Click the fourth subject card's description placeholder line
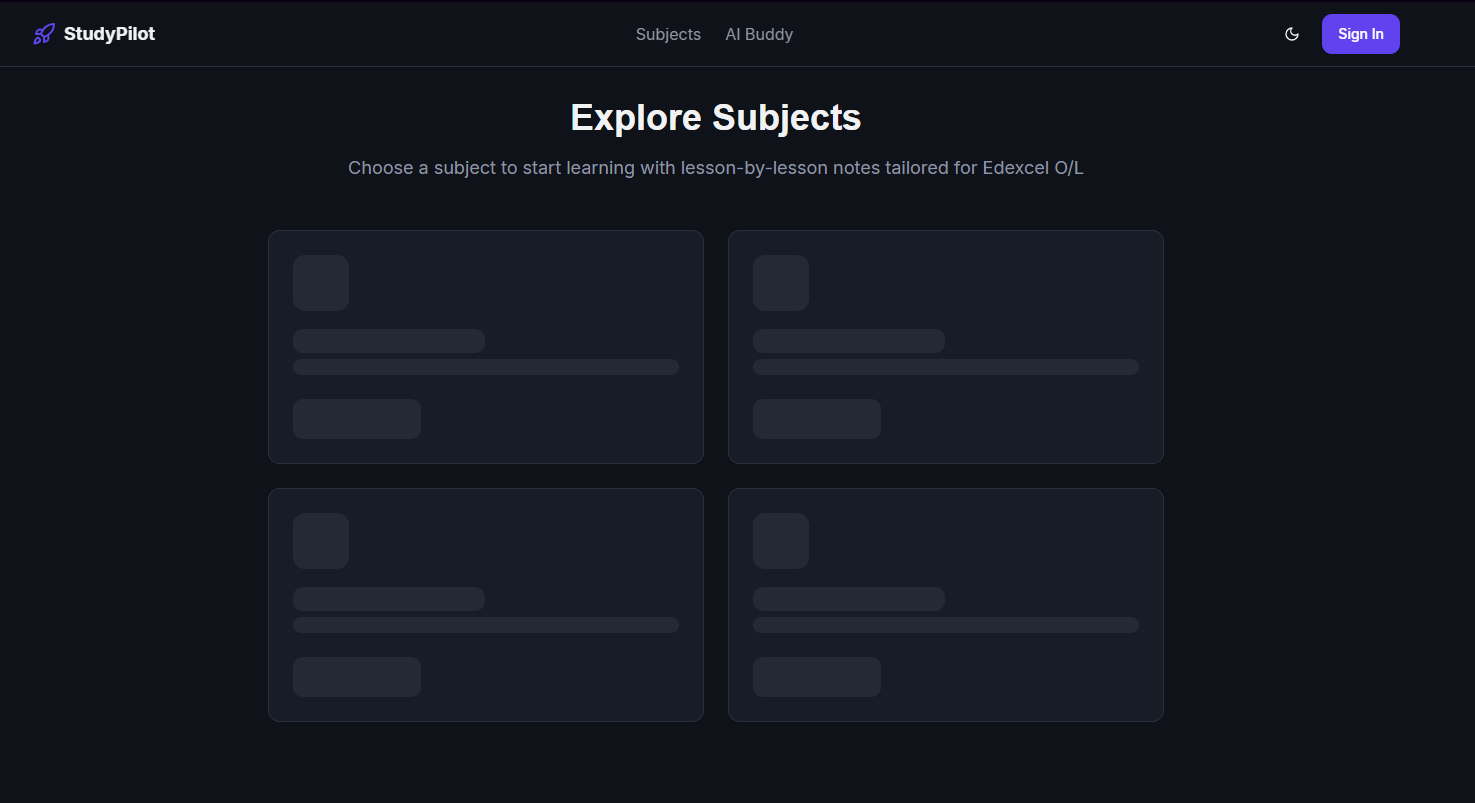This screenshot has height=803, width=1475. pyautogui.click(x=946, y=625)
